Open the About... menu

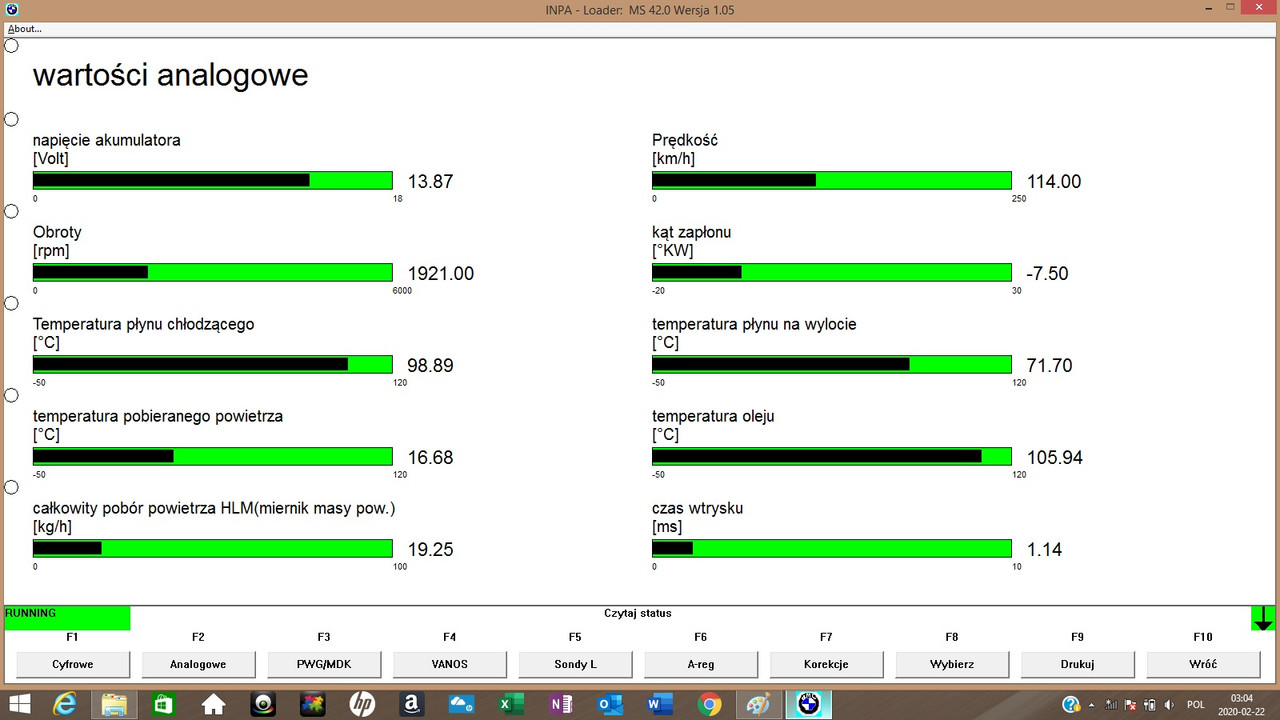click(x=25, y=29)
